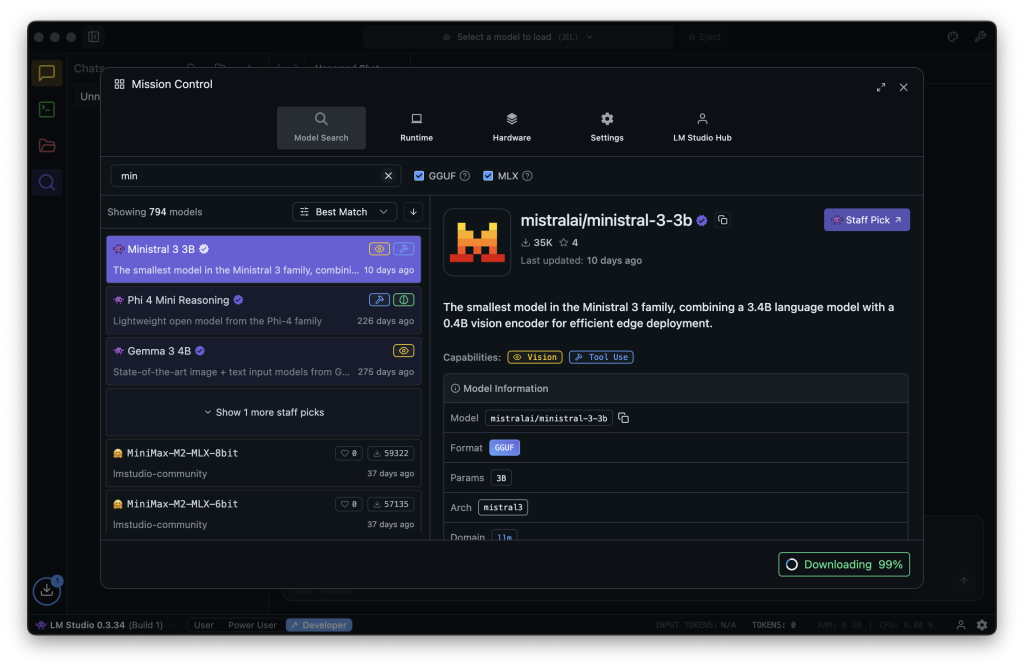Open the Chat sidebar icon
Viewport: 1024px width, 669px height.
(46, 73)
